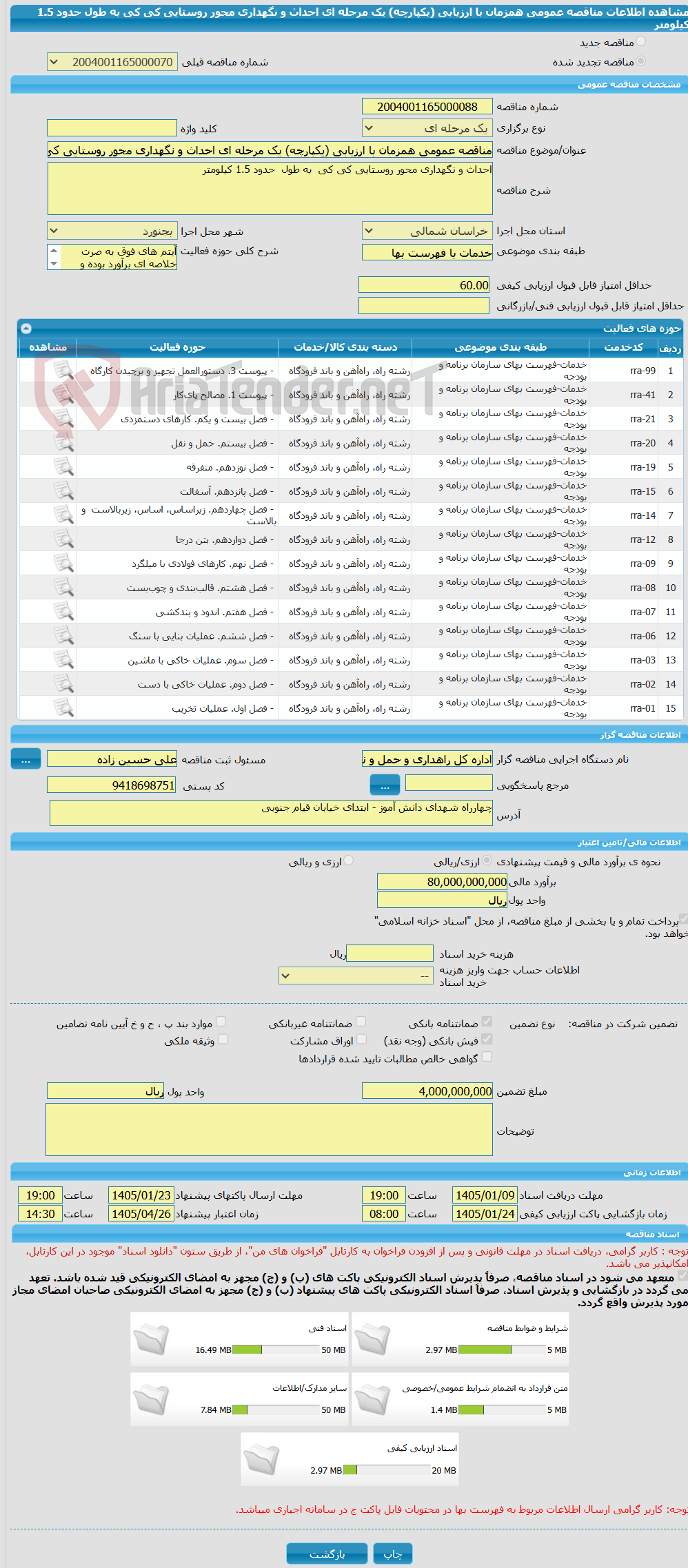Open the view icon for row rra-21
The width and height of the screenshot is (688, 1568).
pyautogui.click(x=63, y=419)
